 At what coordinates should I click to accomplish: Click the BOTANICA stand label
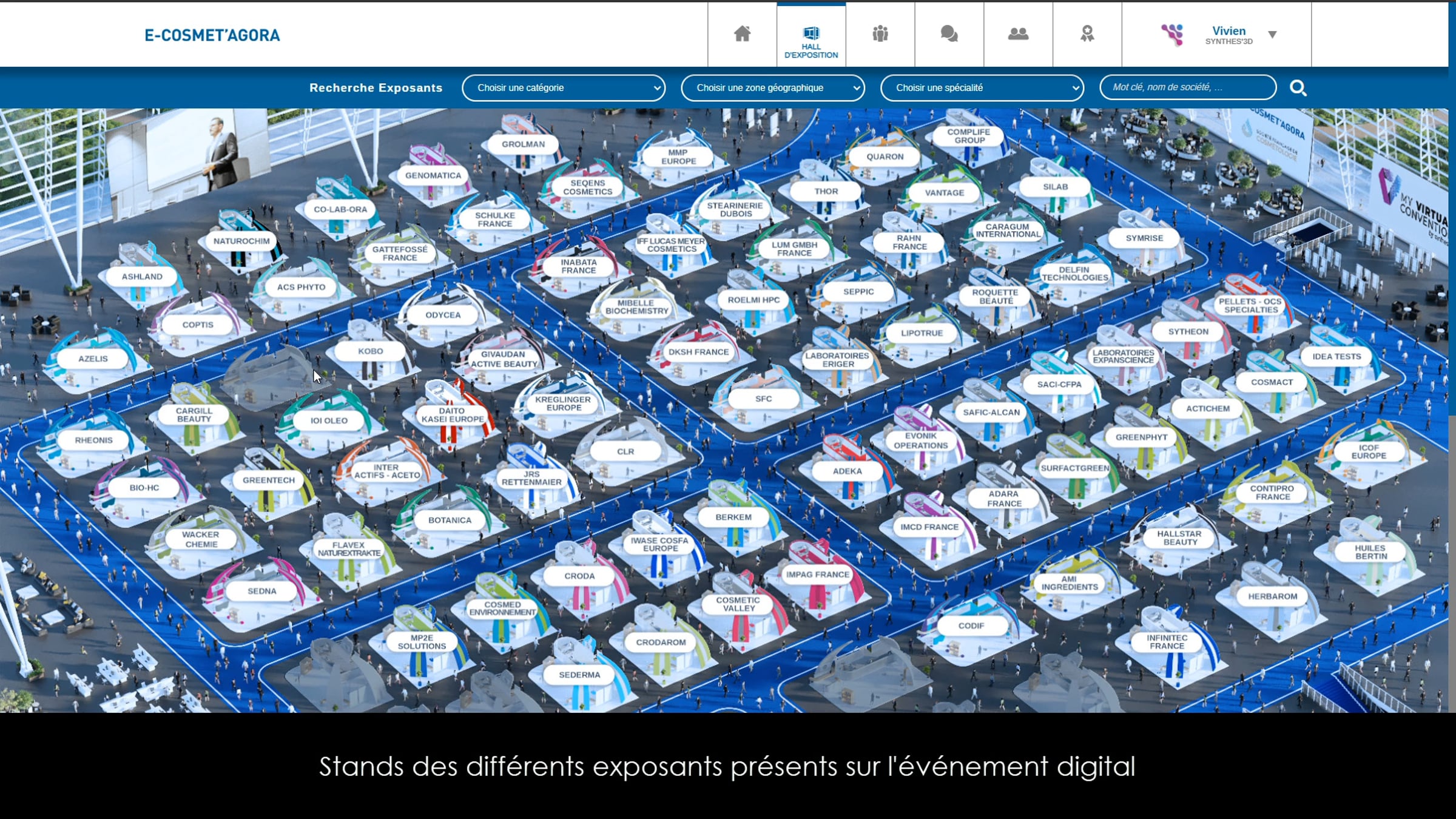450,520
